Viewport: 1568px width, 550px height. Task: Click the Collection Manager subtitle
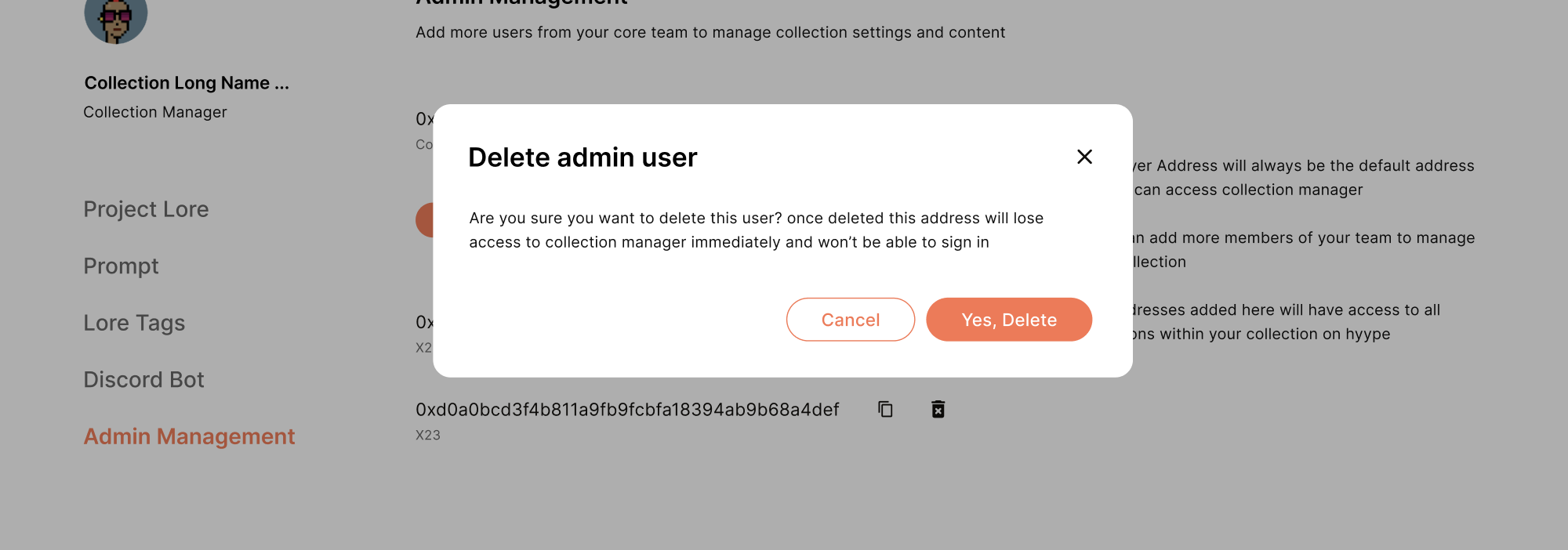coord(155,112)
